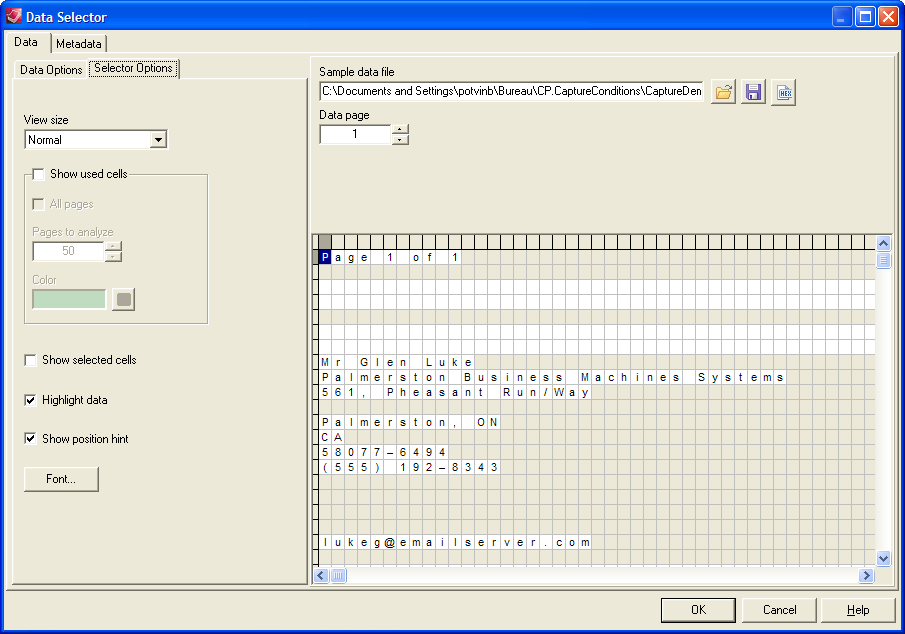Click the color picker button beside the swatch
This screenshot has width=905, height=634.
[x=123, y=299]
